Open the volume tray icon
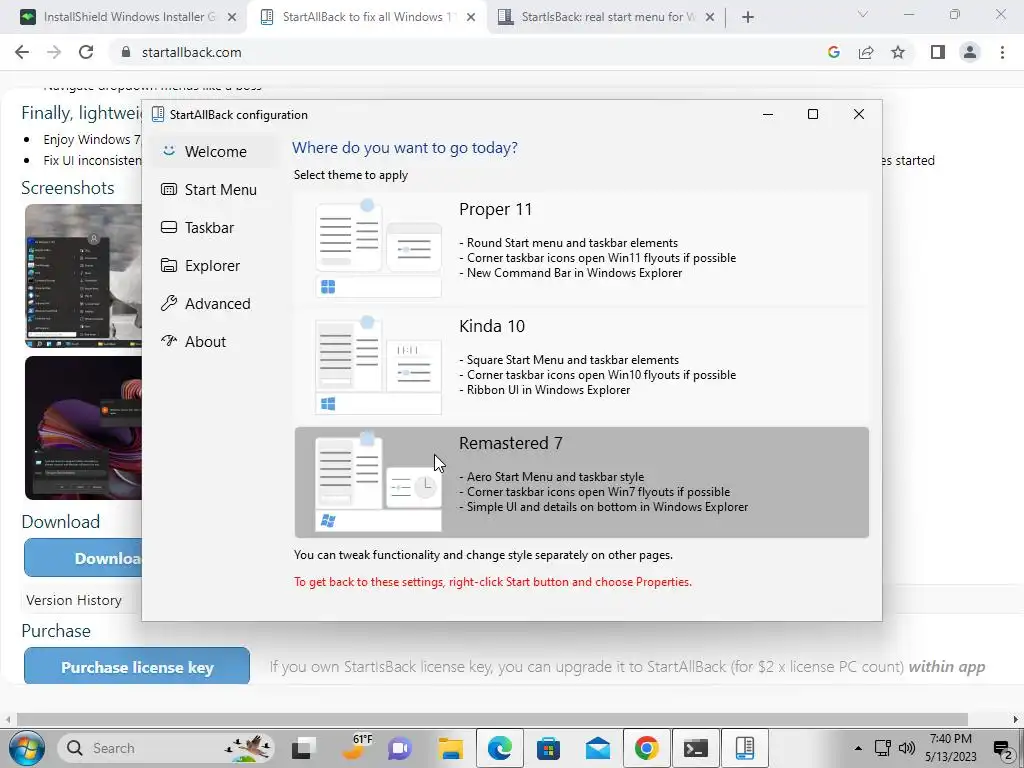 coord(906,748)
